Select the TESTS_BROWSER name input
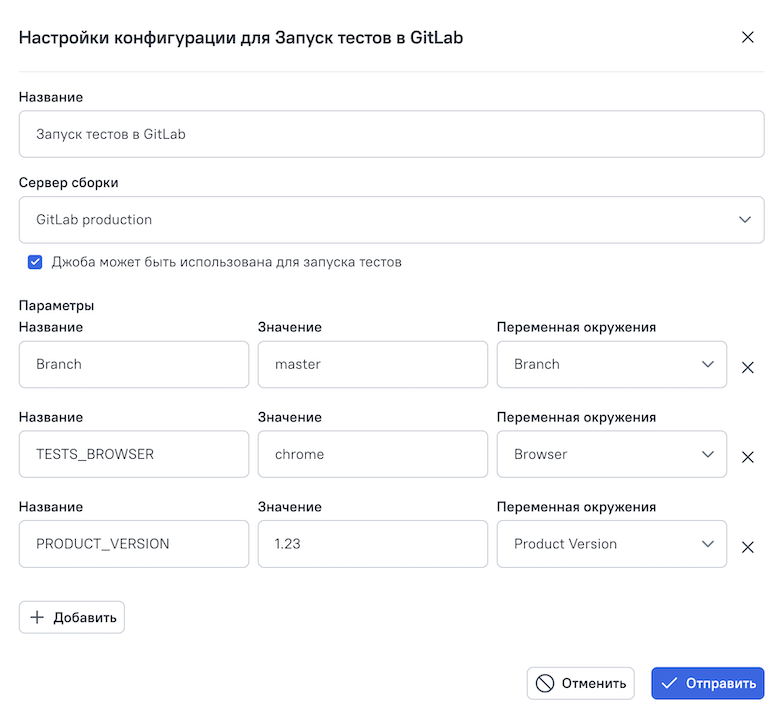 [x=134, y=454]
